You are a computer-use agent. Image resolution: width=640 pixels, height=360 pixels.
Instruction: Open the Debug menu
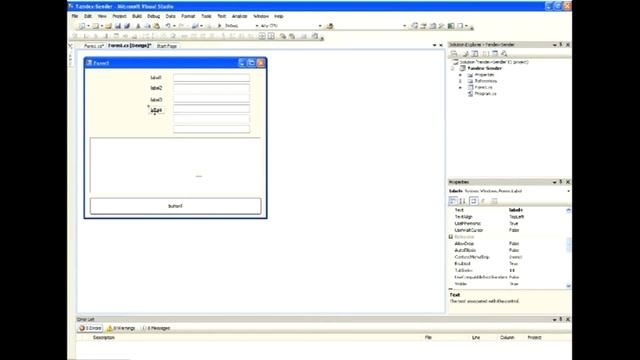click(153, 16)
